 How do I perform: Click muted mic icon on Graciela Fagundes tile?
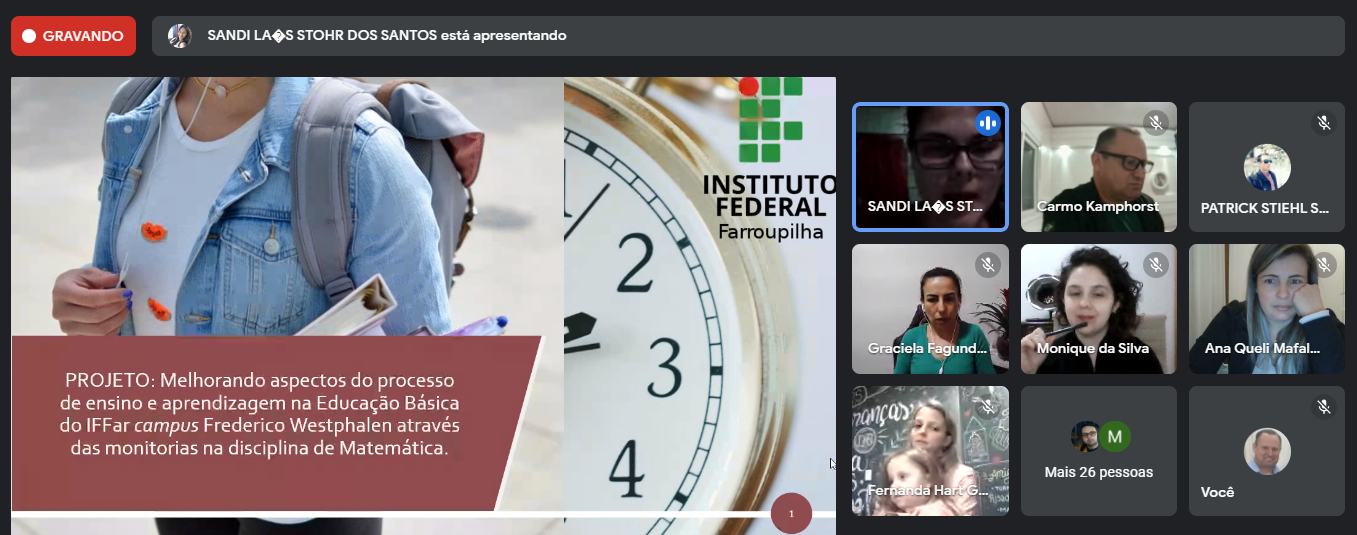click(988, 265)
